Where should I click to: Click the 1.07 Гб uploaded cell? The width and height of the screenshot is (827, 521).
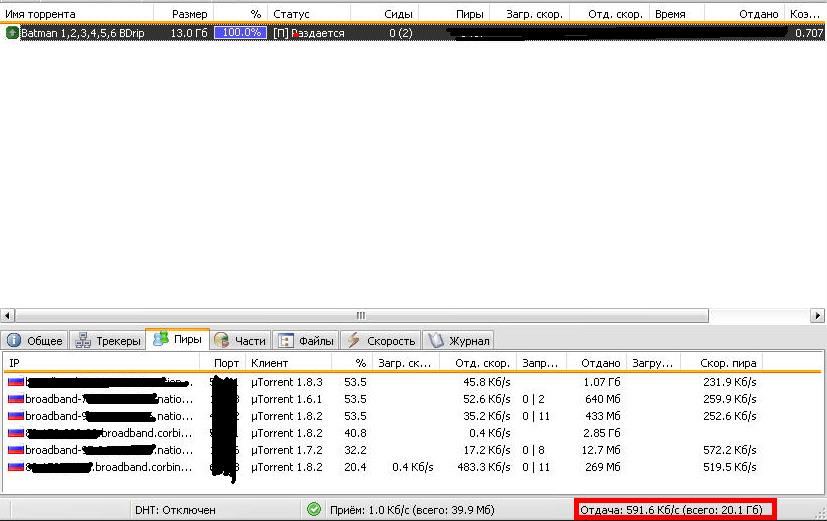point(602,382)
